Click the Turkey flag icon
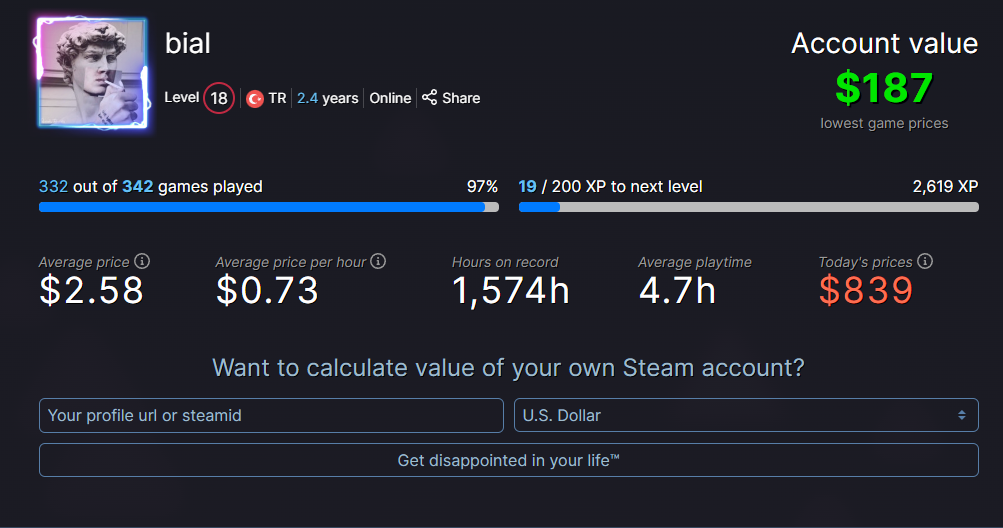The width and height of the screenshot is (1003, 528). pos(255,99)
